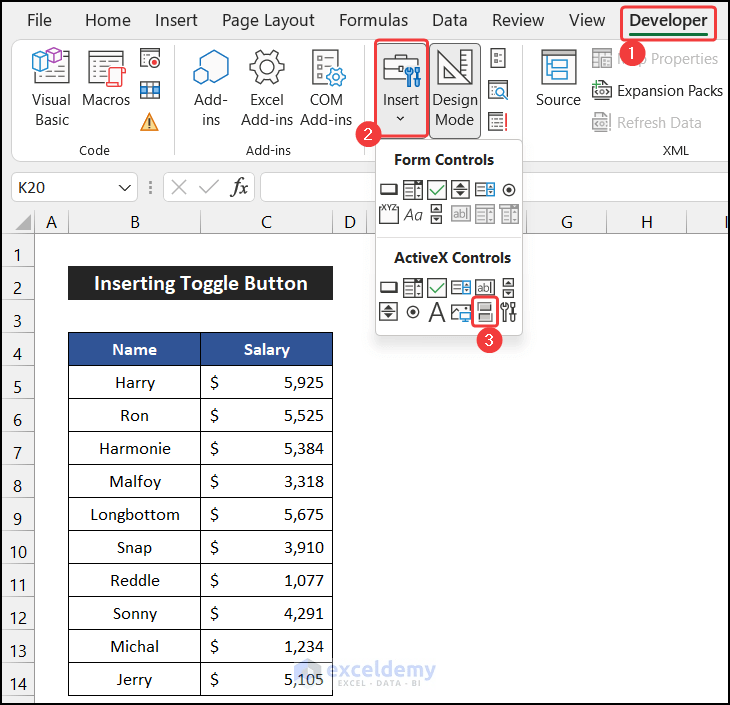Open Excel Add-ins manager
Viewport: 730px width, 705px height.
[x=267, y=88]
